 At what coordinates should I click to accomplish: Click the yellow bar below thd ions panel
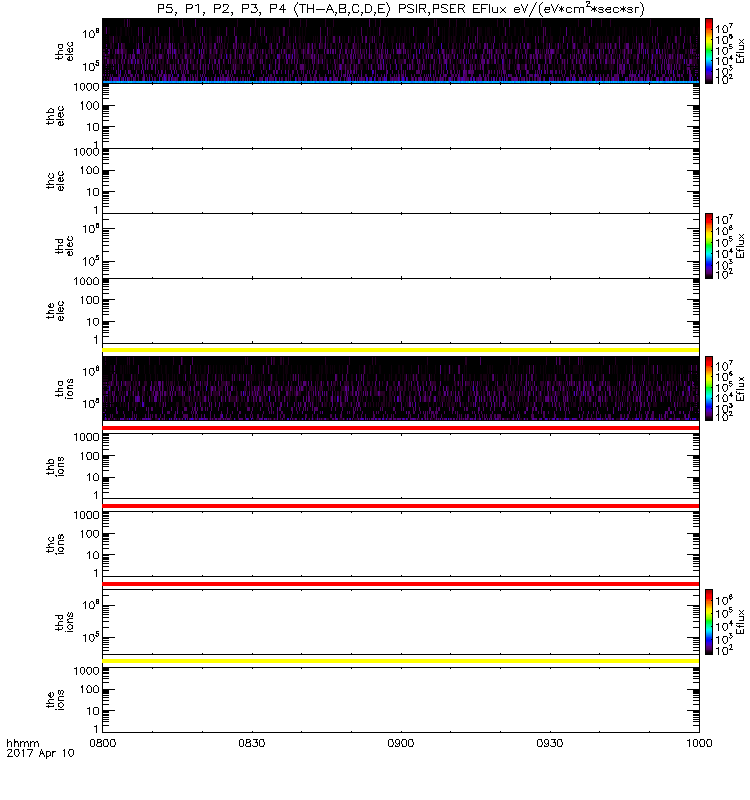tap(401, 661)
